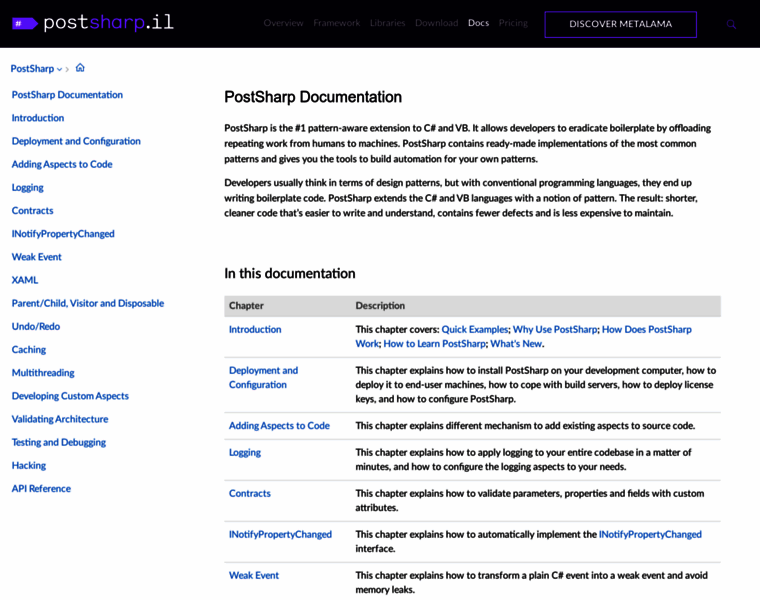Open the Download menu item
760x600 pixels.
[x=436, y=23]
